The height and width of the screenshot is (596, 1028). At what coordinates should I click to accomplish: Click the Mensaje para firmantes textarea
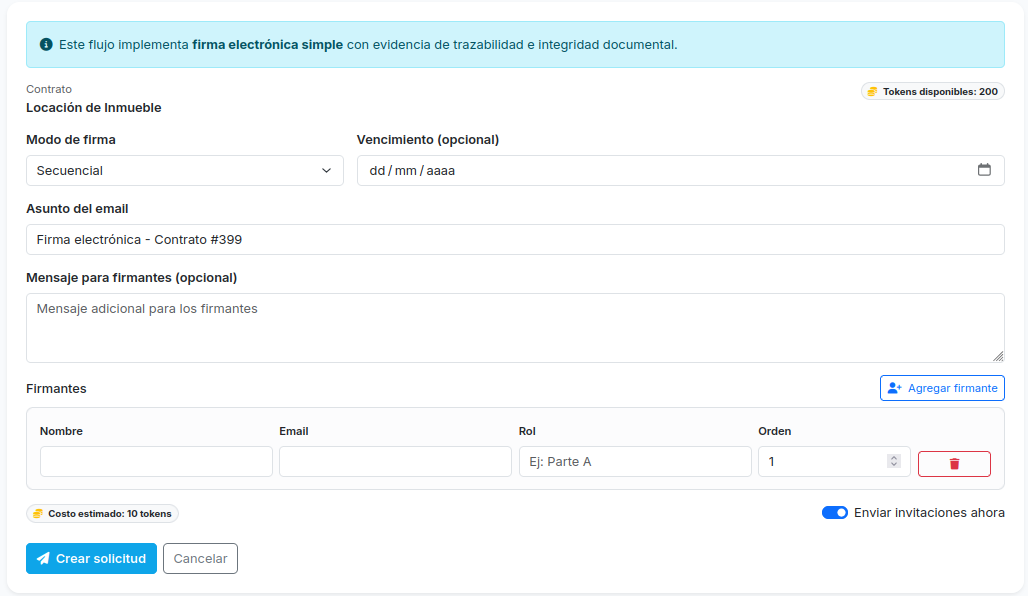point(515,327)
